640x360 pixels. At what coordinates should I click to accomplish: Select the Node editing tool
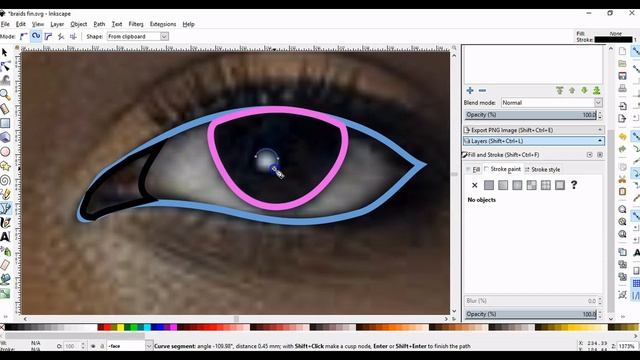click(x=5, y=67)
